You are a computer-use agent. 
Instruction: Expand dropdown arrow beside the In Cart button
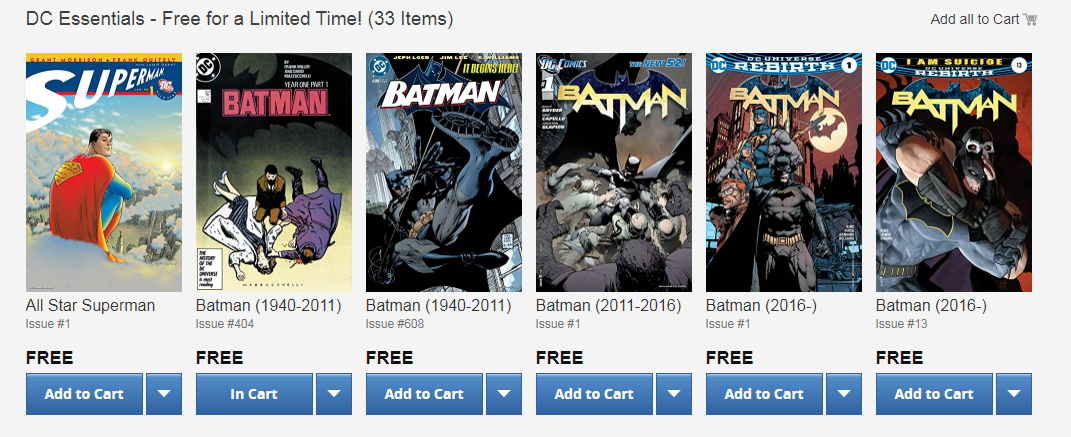tap(333, 394)
